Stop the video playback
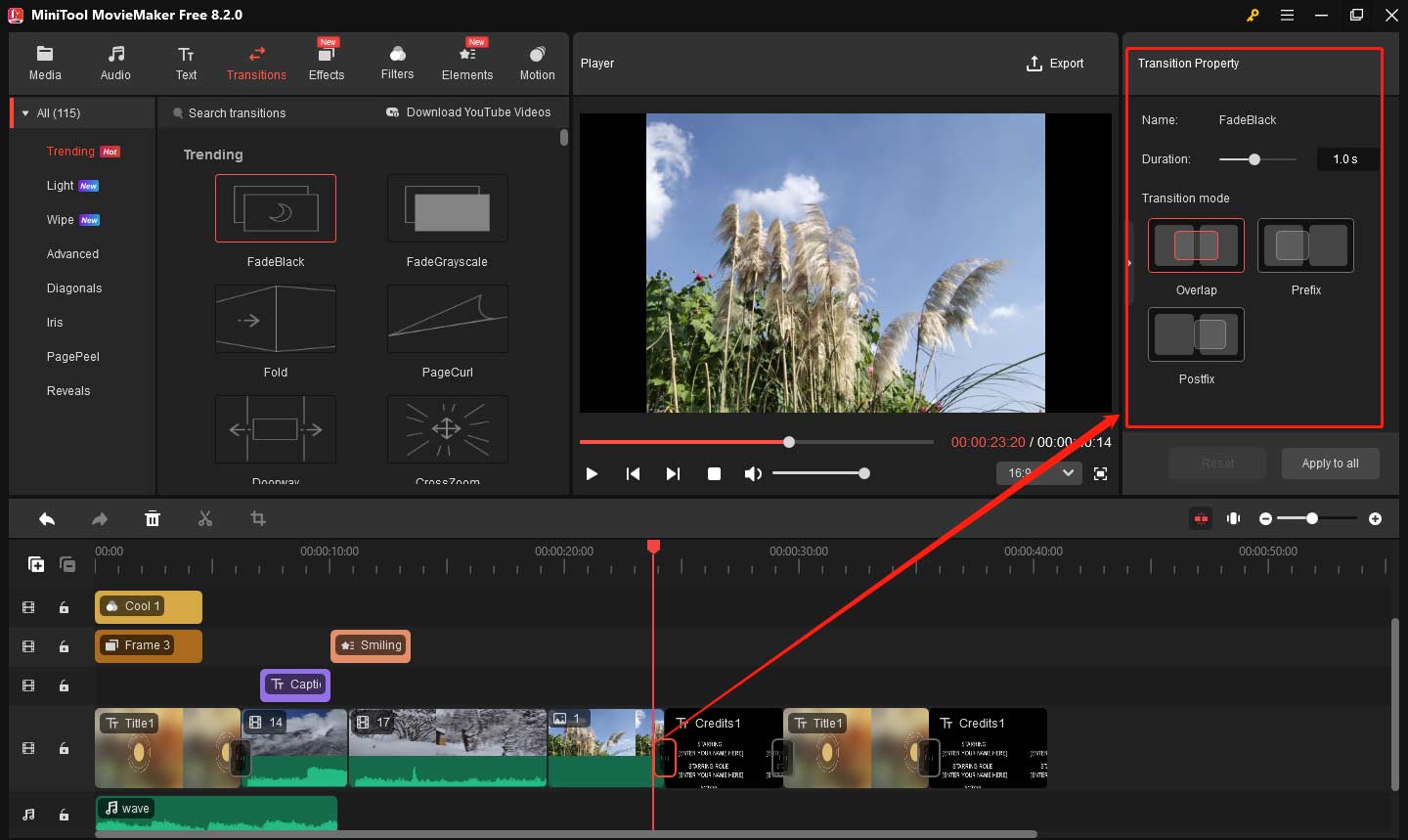Image resolution: width=1408 pixels, height=840 pixels. (714, 473)
